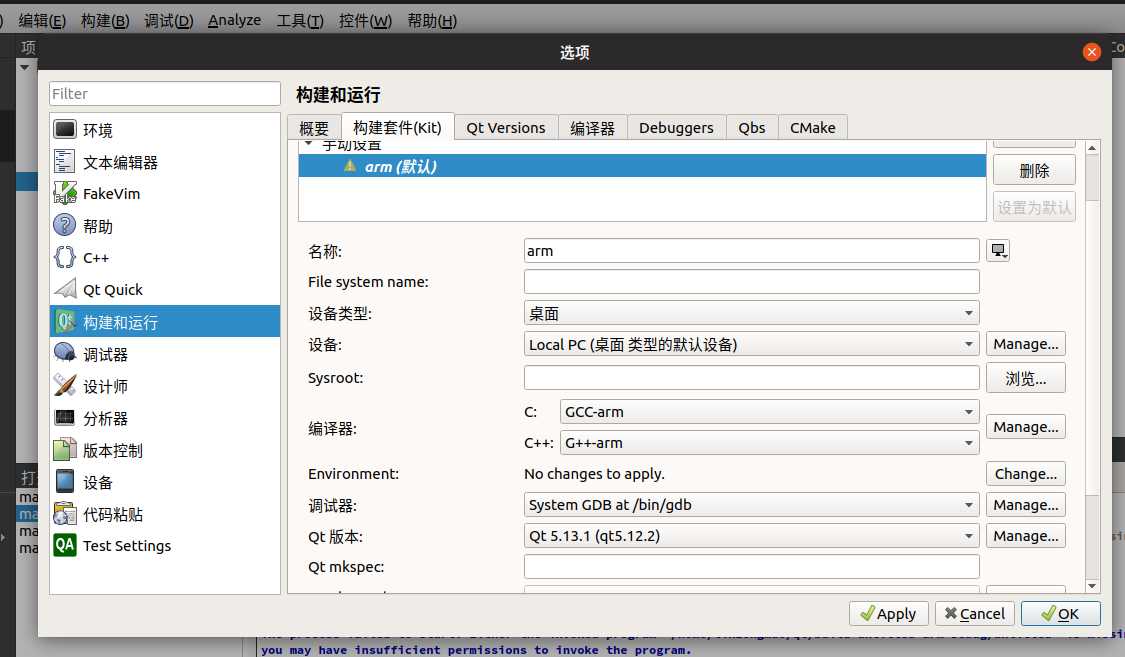
Task: Switch to the 编译器 tab
Action: coord(593,128)
